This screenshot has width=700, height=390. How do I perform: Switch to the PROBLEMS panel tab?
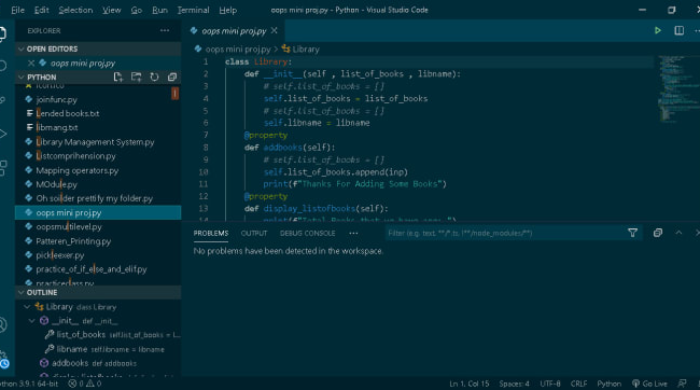click(211, 233)
